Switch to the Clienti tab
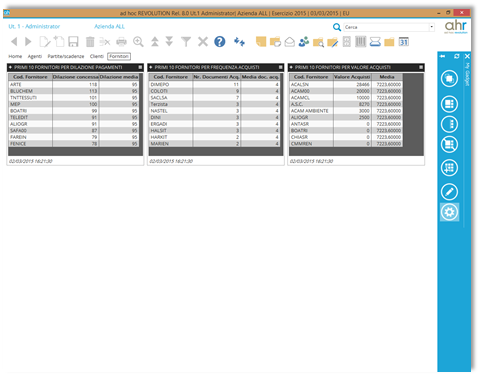Viewport: 480px width, 375px height. click(x=97, y=56)
